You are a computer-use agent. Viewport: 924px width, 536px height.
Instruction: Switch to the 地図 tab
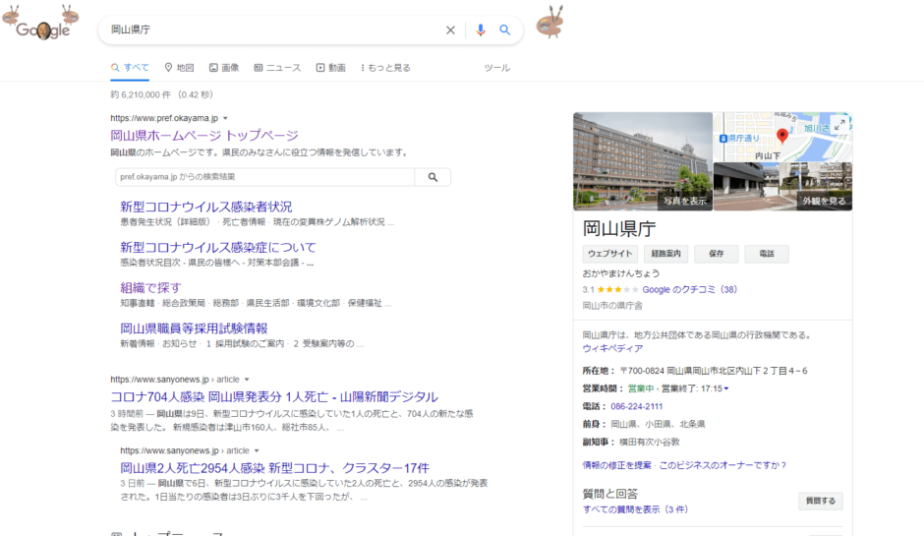pos(179,68)
